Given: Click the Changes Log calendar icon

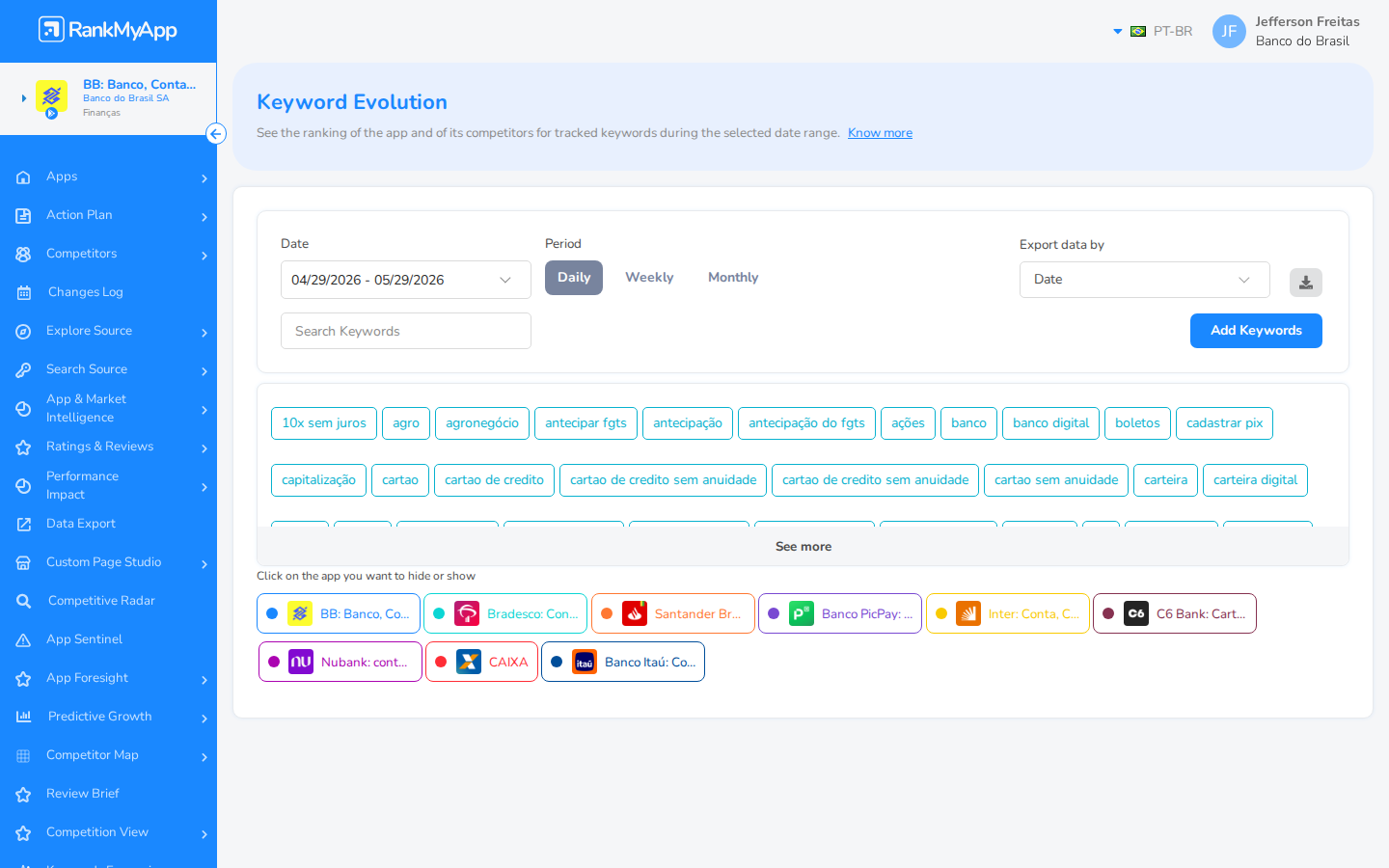Looking at the screenshot, I should [x=24, y=293].
